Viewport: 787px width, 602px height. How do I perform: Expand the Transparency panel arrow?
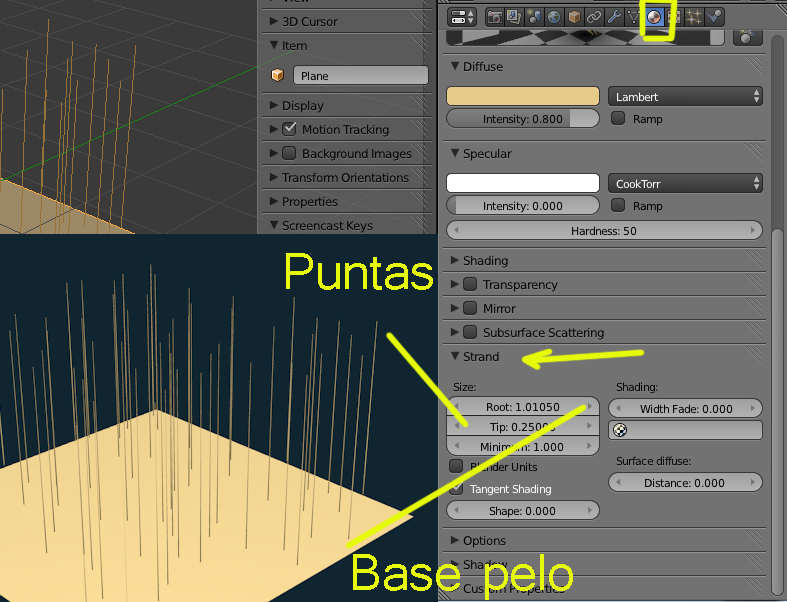tap(455, 284)
